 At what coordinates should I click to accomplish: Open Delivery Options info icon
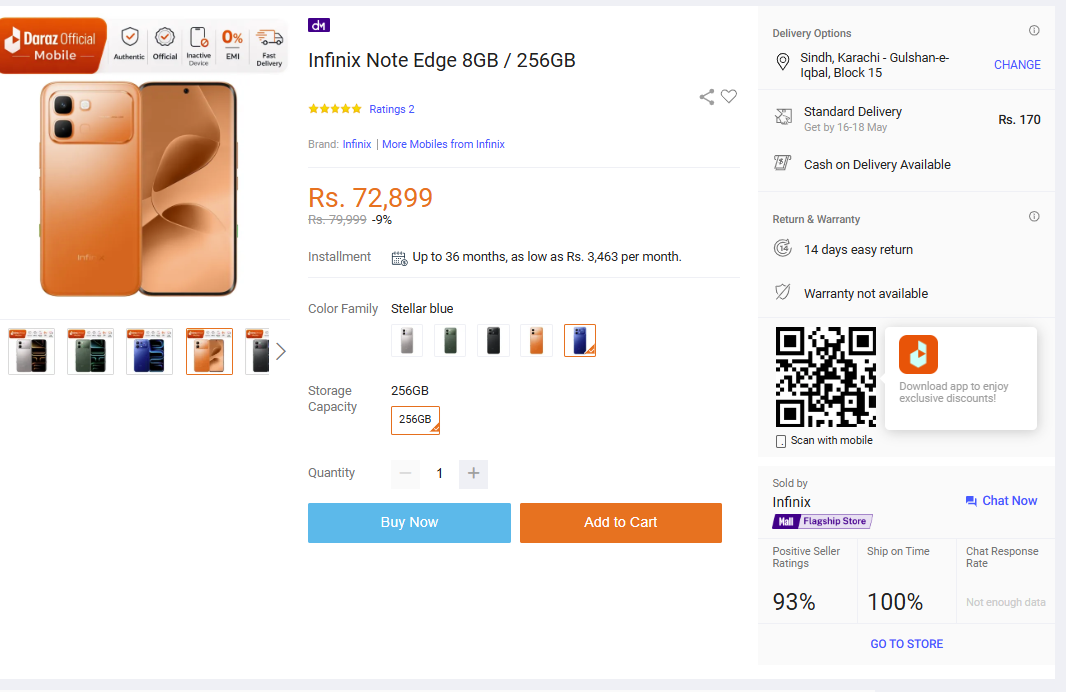point(1034,31)
